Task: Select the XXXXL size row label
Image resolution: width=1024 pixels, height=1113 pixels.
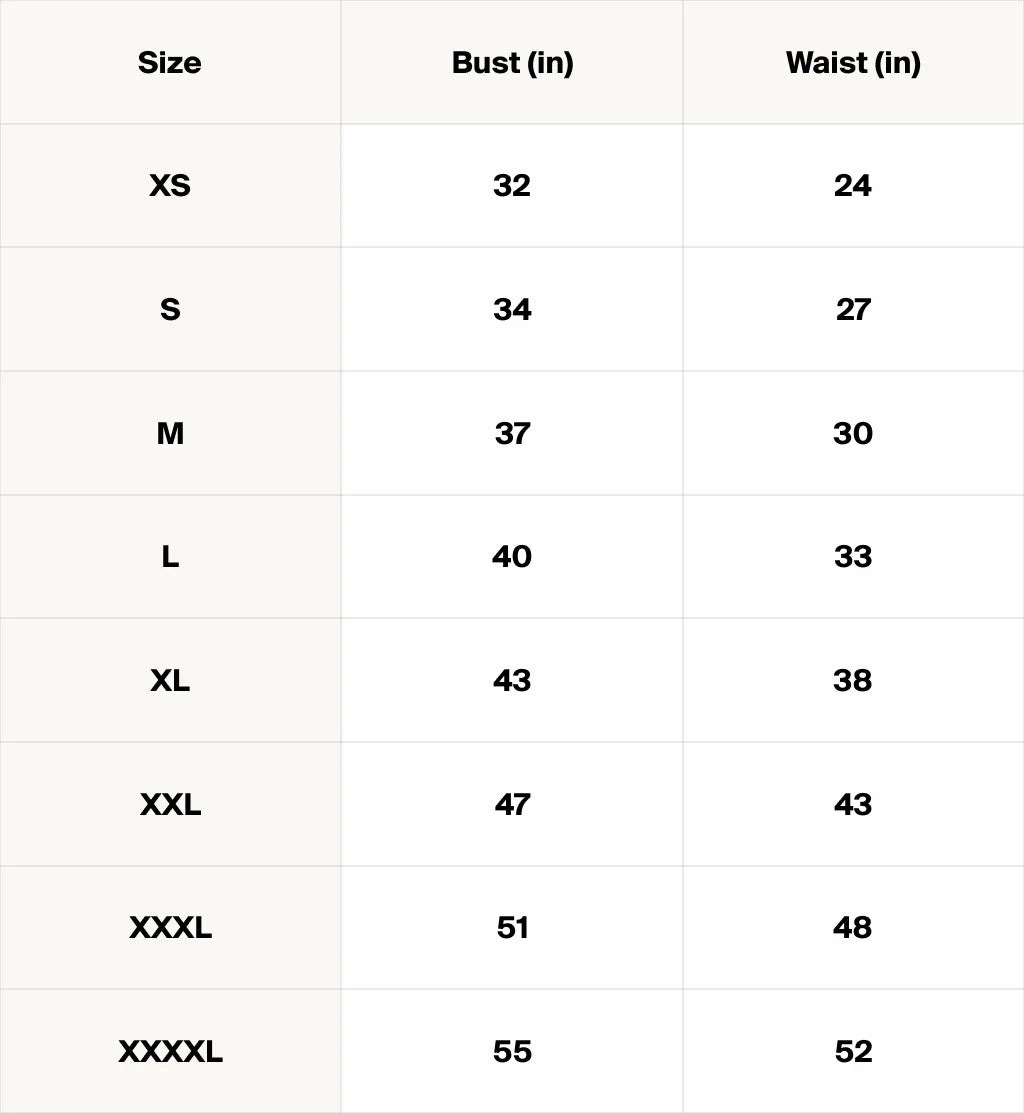Action: pyautogui.click(x=170, y=1051)
